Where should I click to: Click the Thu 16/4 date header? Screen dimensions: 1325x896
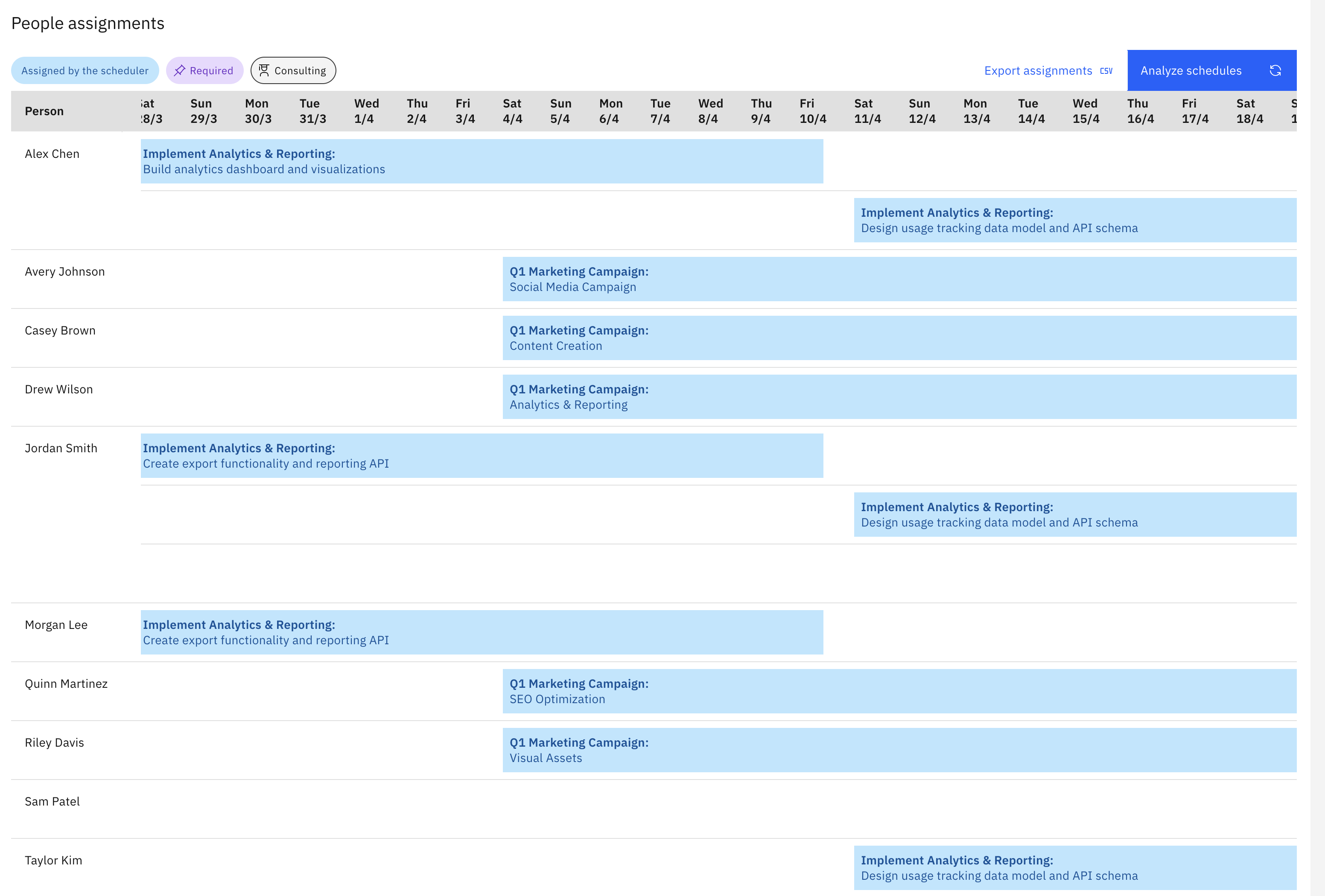[1140, 111]
